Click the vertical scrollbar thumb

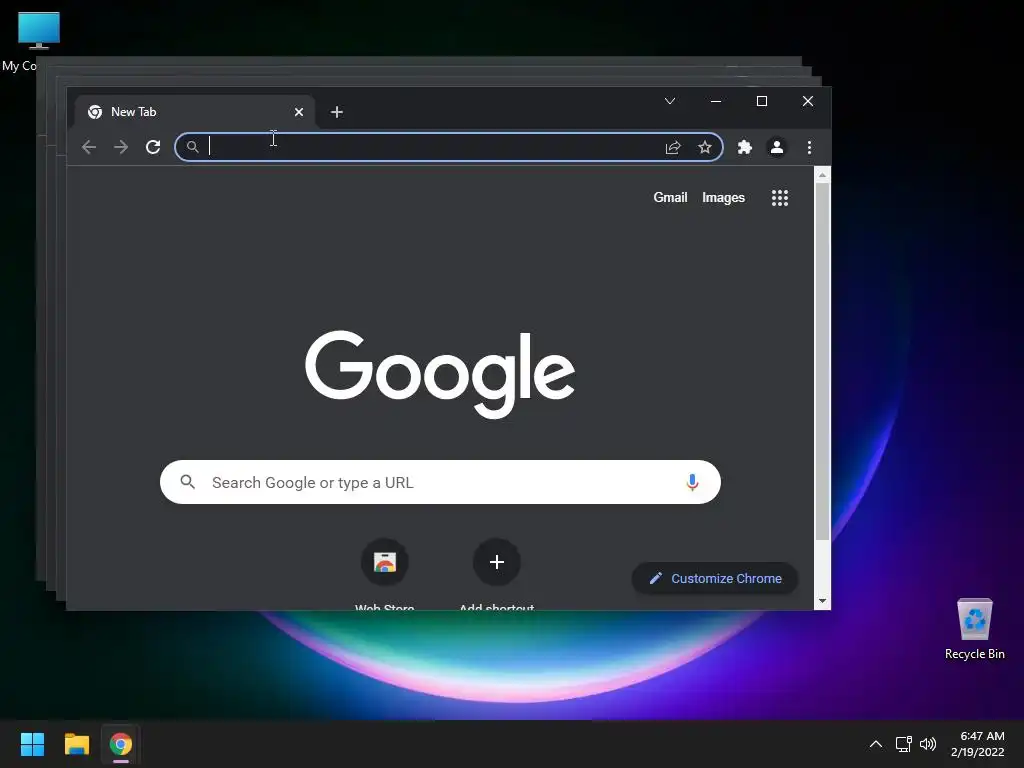(822, 362)
